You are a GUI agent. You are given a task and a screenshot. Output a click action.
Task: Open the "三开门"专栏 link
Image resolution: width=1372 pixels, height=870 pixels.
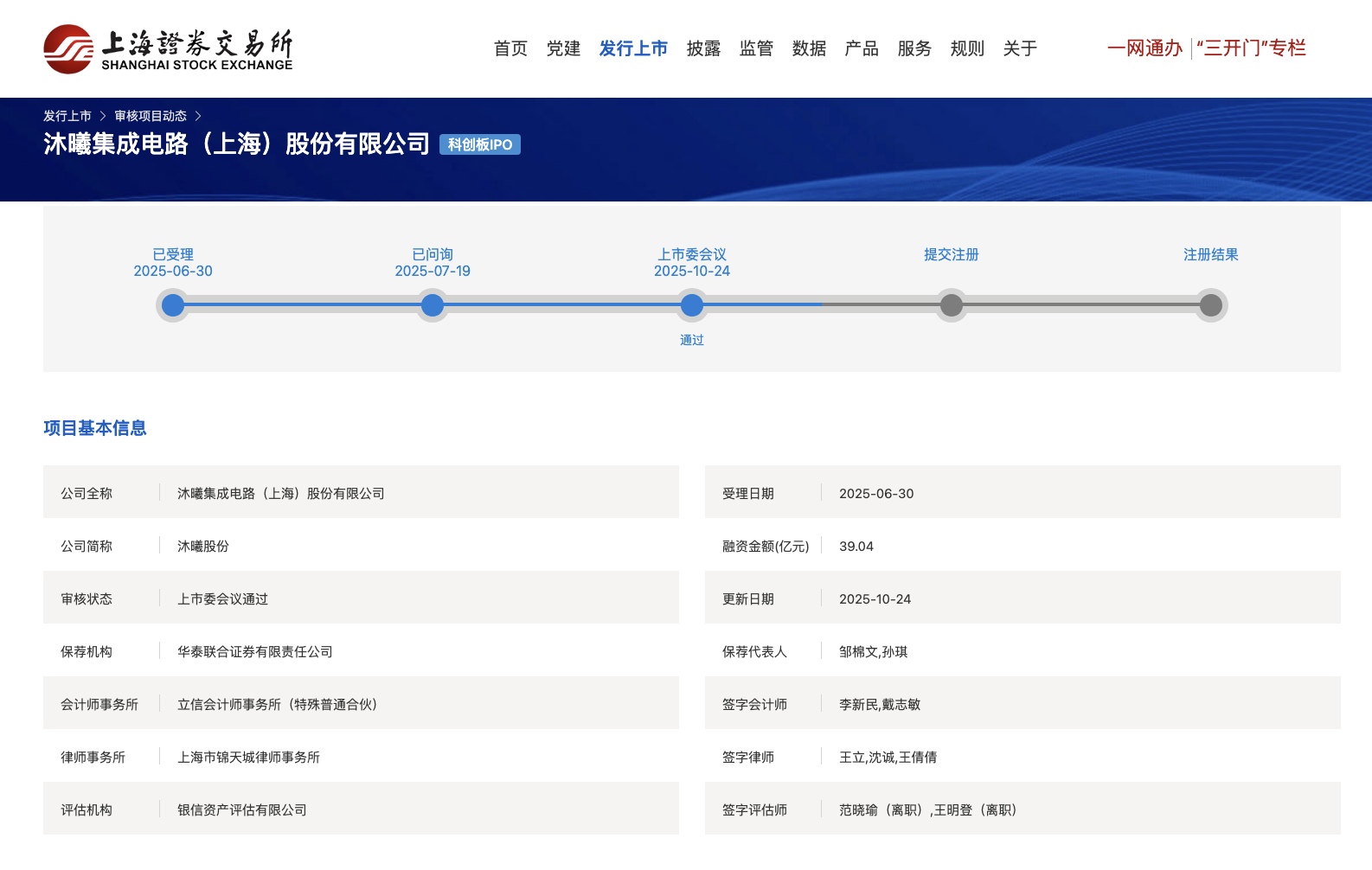point(1251,48)
